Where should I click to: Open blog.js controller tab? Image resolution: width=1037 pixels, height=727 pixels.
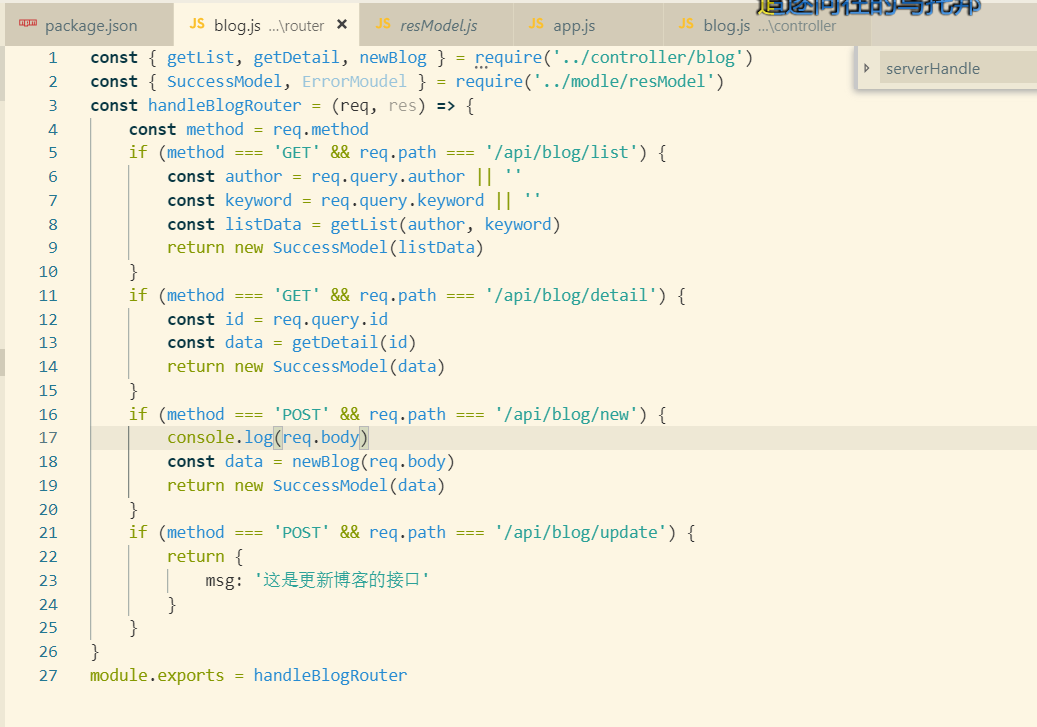coord(769,26)
